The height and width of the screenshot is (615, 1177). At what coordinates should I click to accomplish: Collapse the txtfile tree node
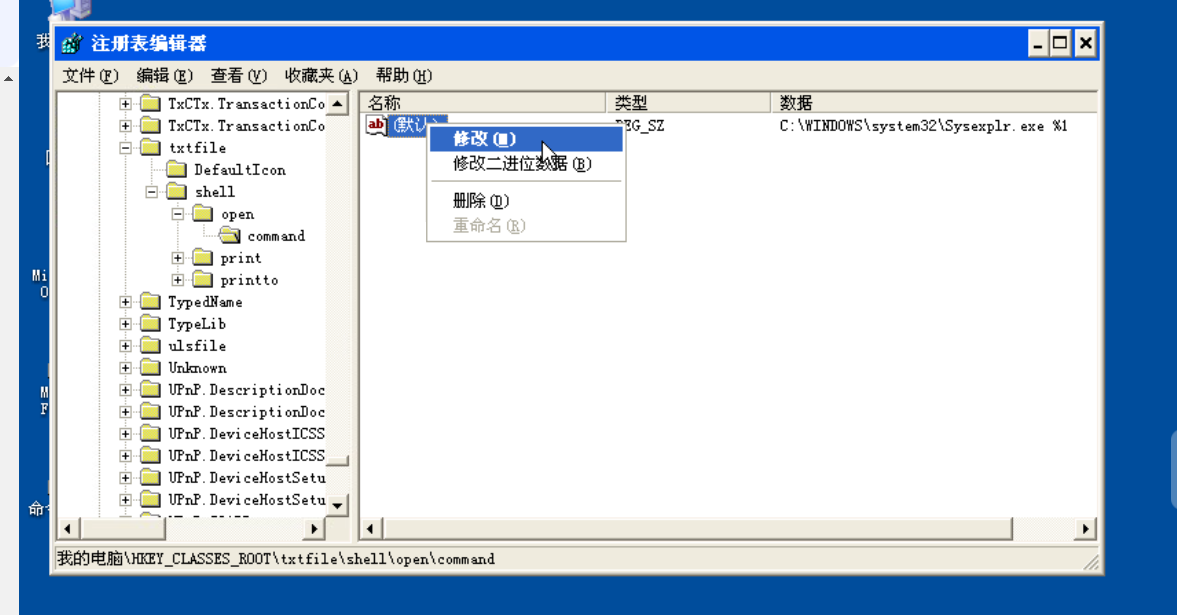click(125, 148)
